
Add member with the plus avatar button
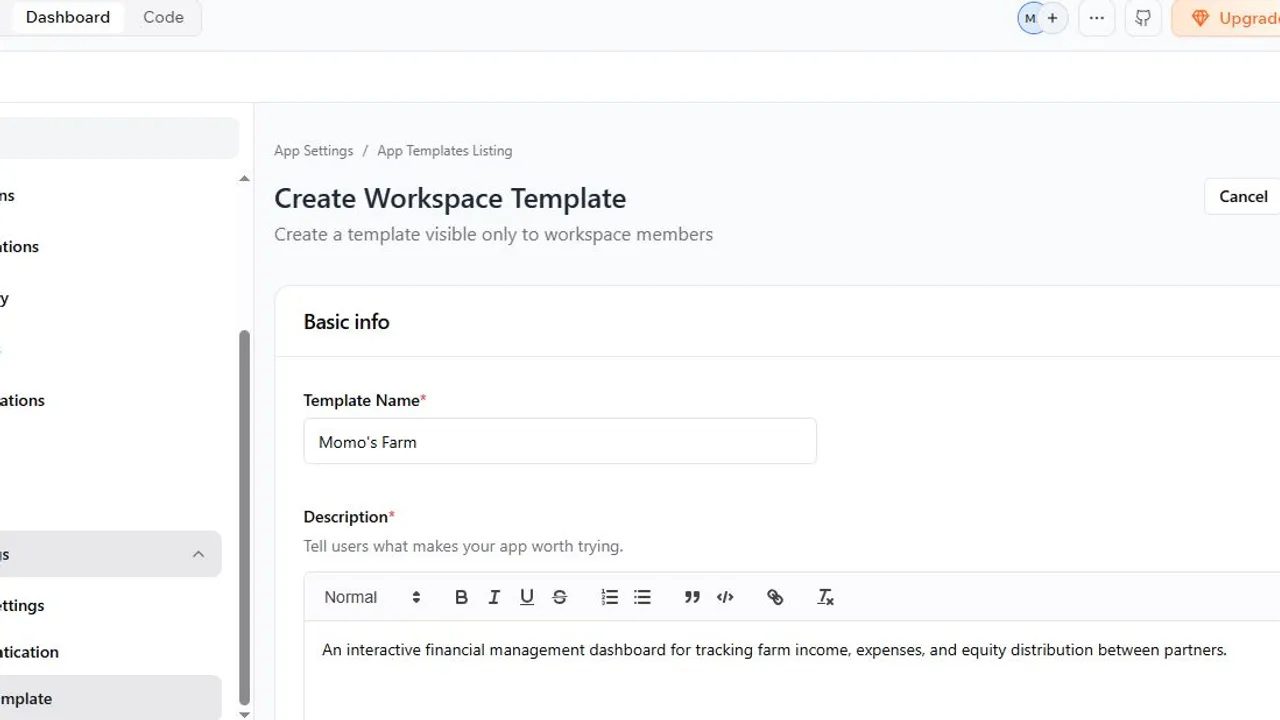point(1053,18)
